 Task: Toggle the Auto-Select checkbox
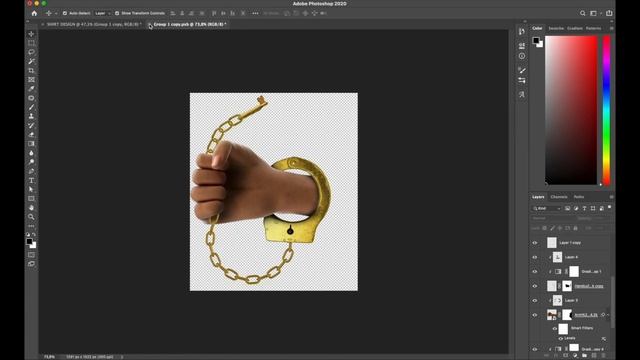coord(65,13)
